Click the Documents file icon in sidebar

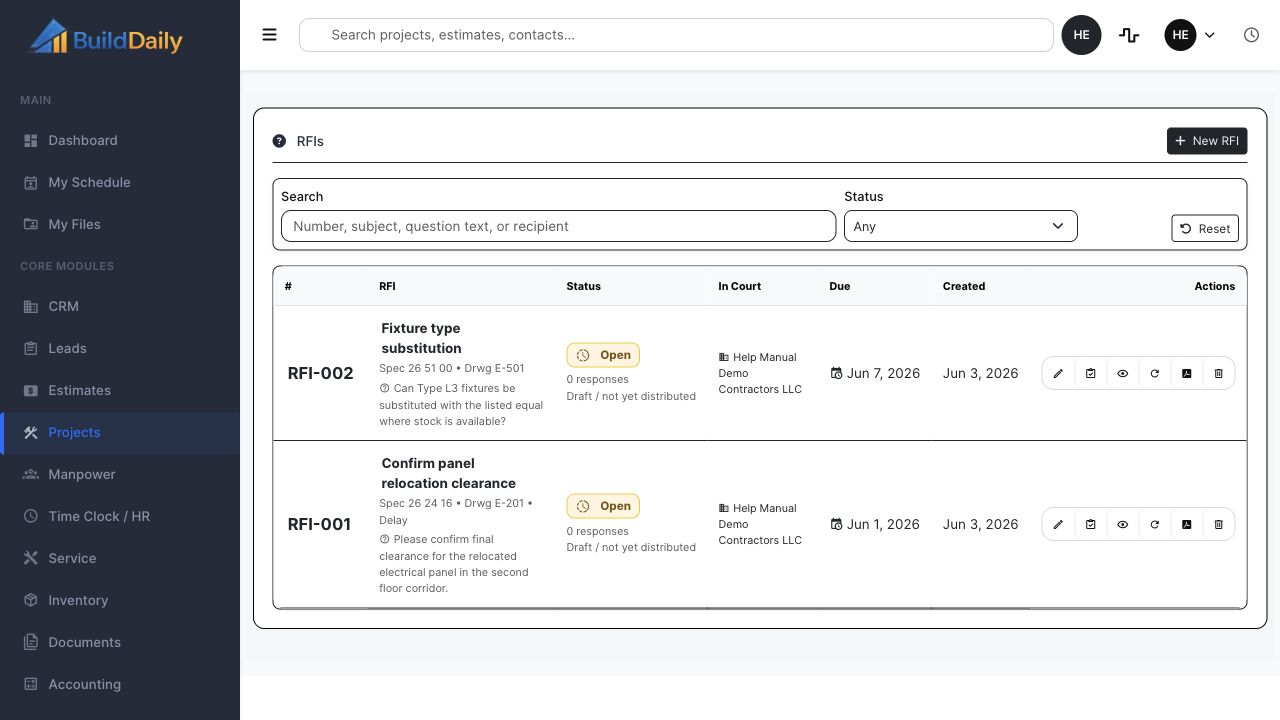coord(31,642)
